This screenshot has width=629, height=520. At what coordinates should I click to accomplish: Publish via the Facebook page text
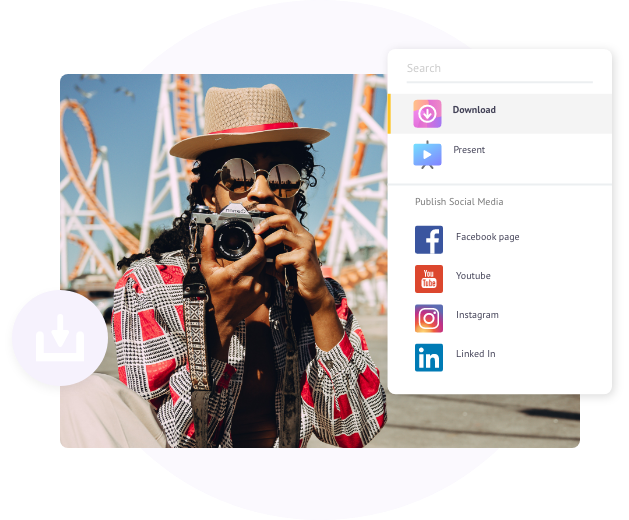click(x=487, y=237)
